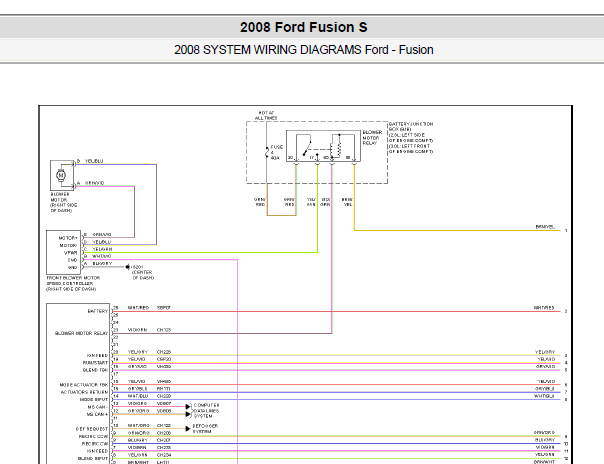
Task: Click "BLOWER MOTOR RELAY" label beside the relay box
Action: [372, 137]
